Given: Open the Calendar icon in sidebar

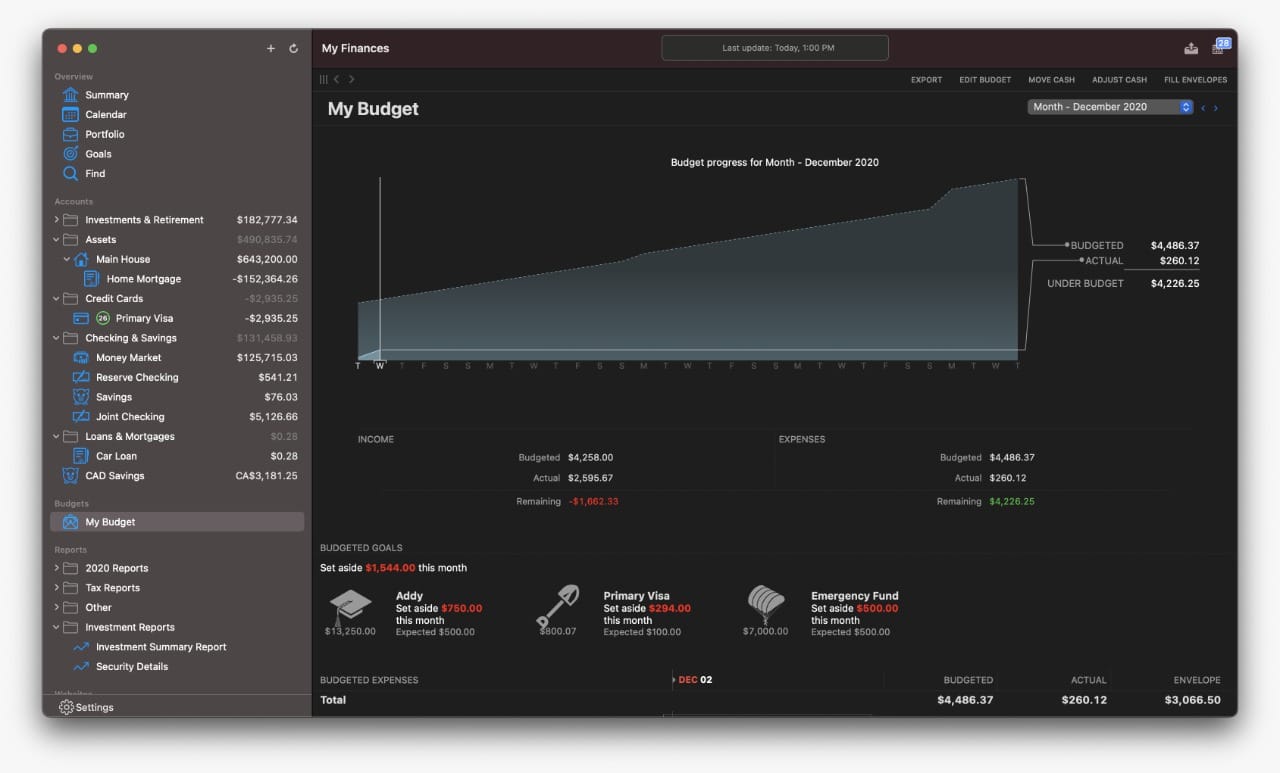Looking at the screenshot, I should [x=70, y=114].
